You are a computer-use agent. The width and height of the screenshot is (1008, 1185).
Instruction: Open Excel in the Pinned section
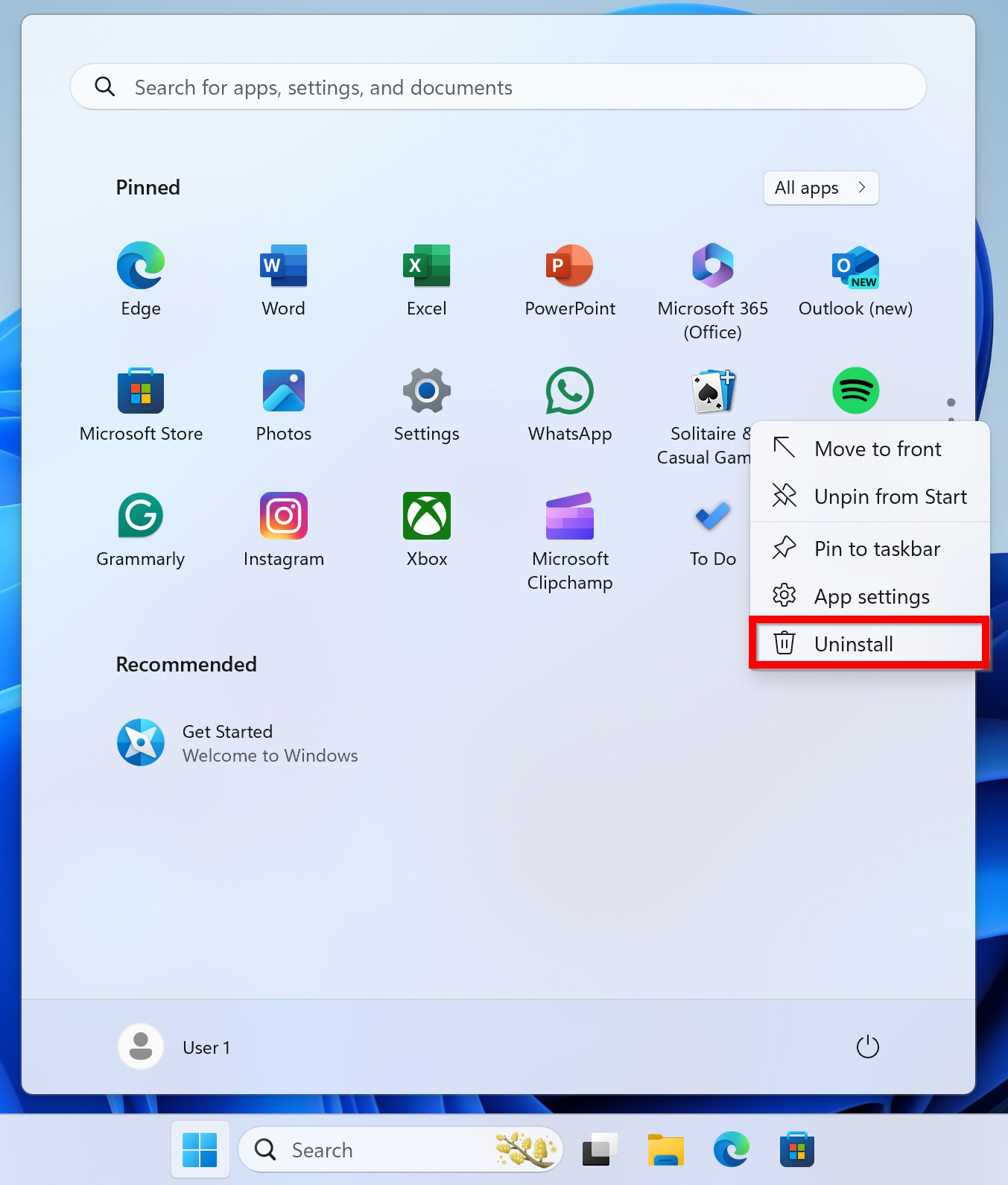point(427,279)
